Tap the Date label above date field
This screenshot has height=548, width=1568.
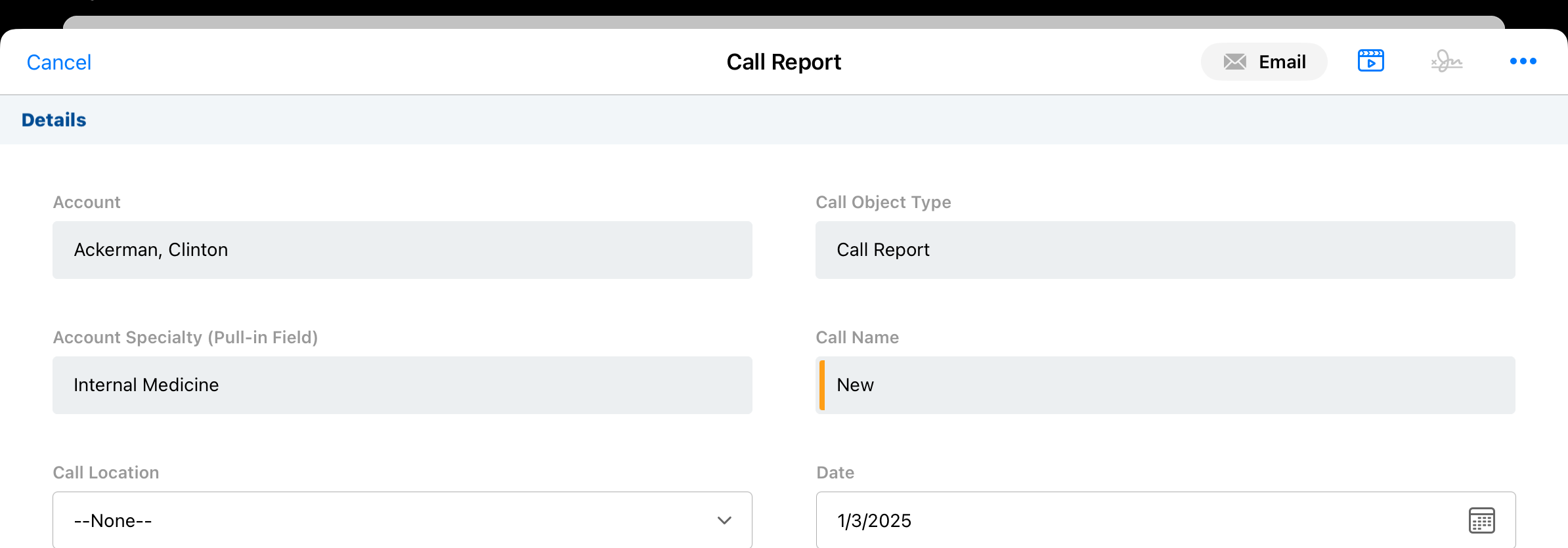[835, 473]
